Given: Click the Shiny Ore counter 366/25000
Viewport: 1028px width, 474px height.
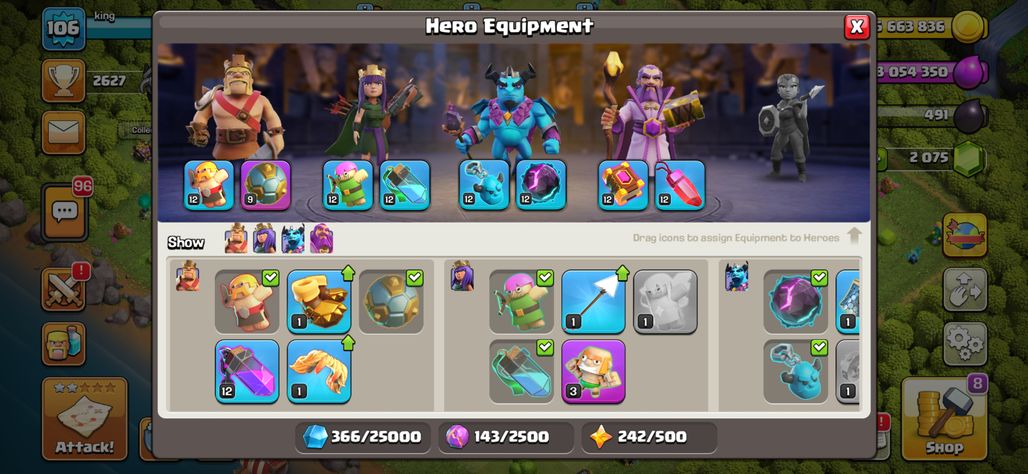Looking at the screenshot, I should [x=363, y=437].
